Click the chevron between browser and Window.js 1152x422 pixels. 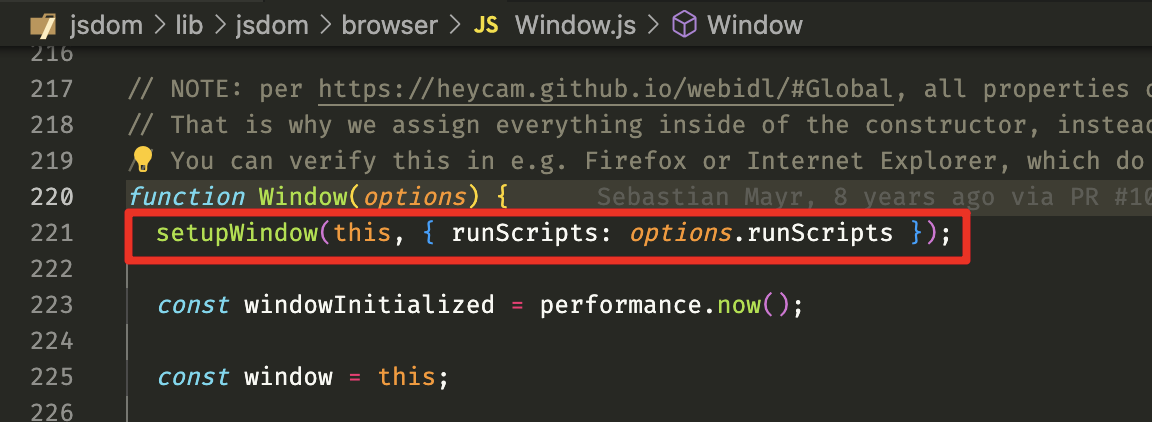point(456,26)
